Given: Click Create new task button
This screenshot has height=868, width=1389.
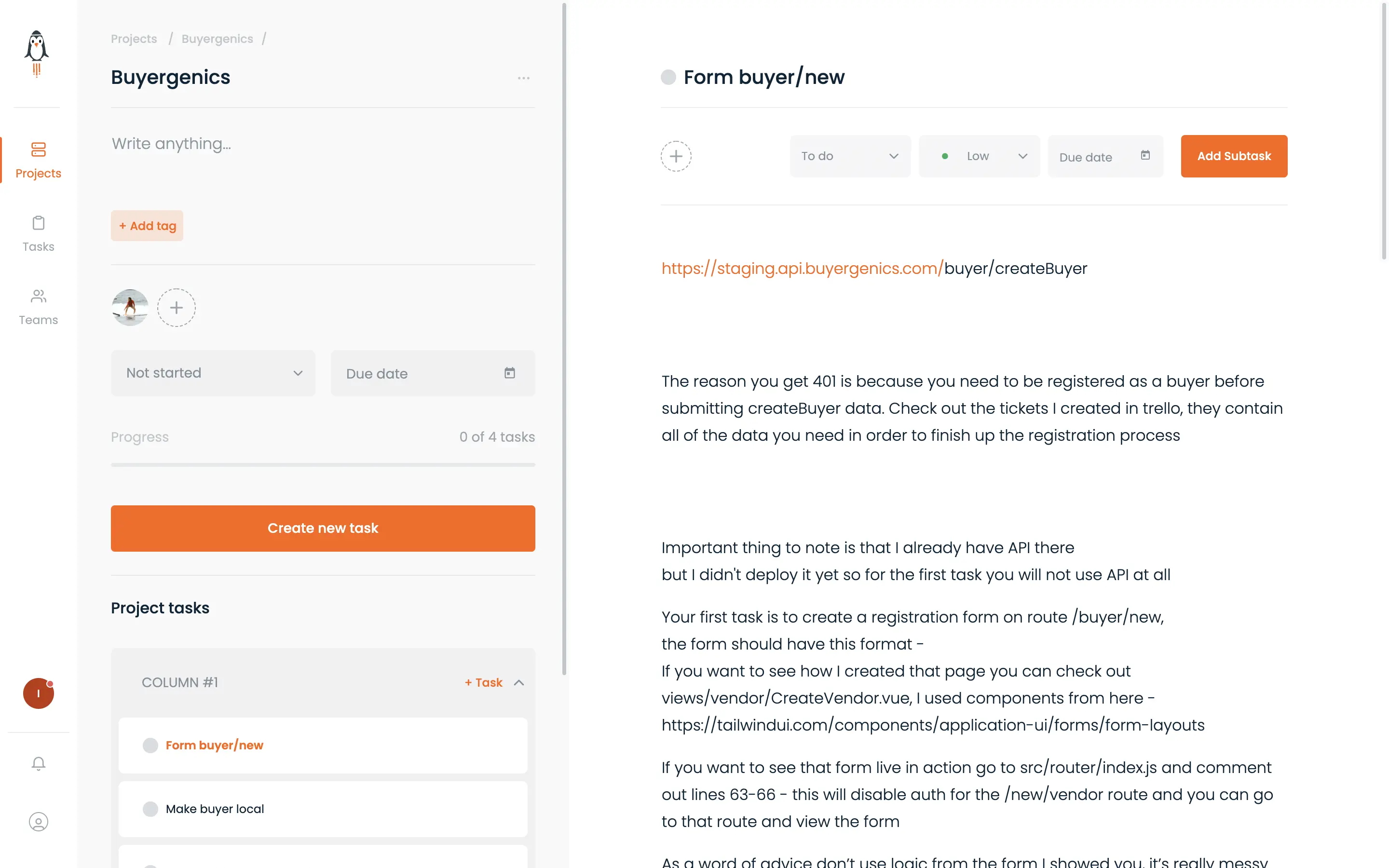Looking at the screenshot, I should click(x=323, y=528).
